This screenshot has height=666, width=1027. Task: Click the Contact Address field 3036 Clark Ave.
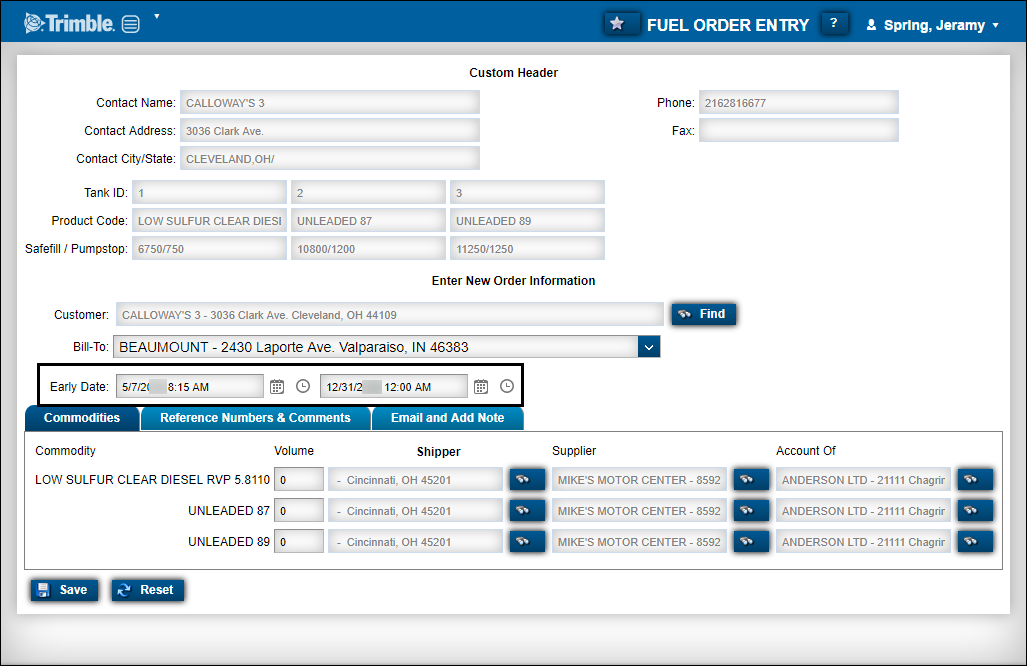click(330, 130)
